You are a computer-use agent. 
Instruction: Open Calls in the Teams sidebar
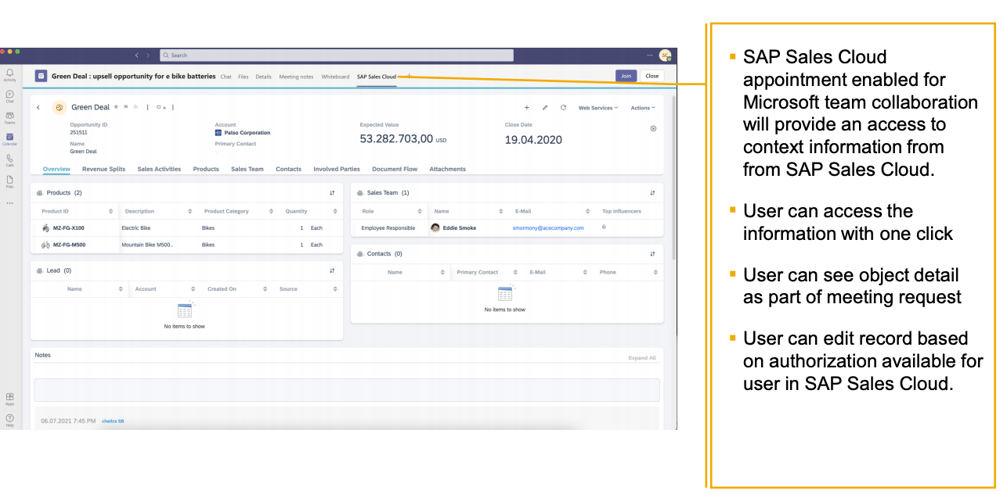10,160
